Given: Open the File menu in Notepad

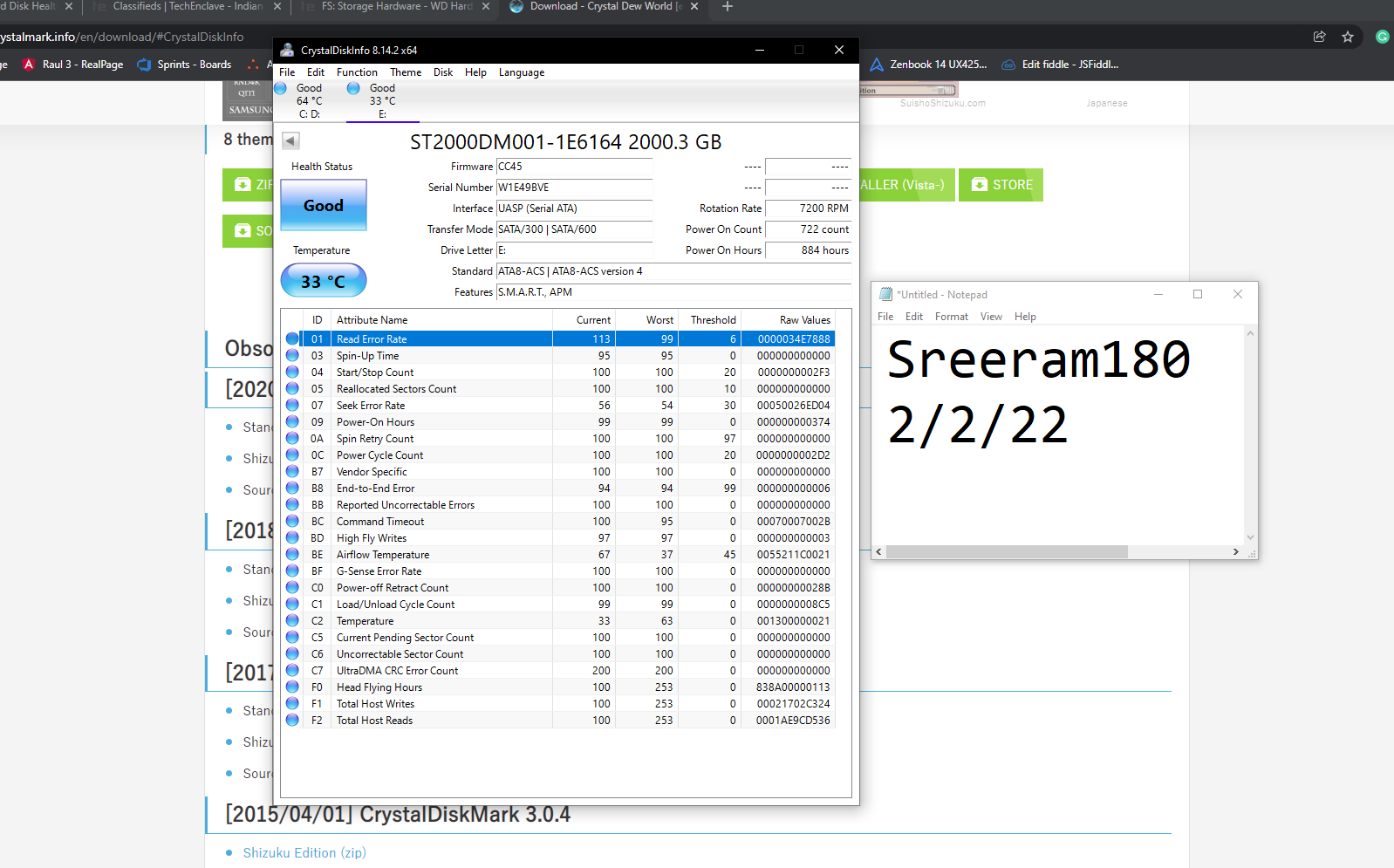Looking at the screenshot, I should tap(885, 317).
